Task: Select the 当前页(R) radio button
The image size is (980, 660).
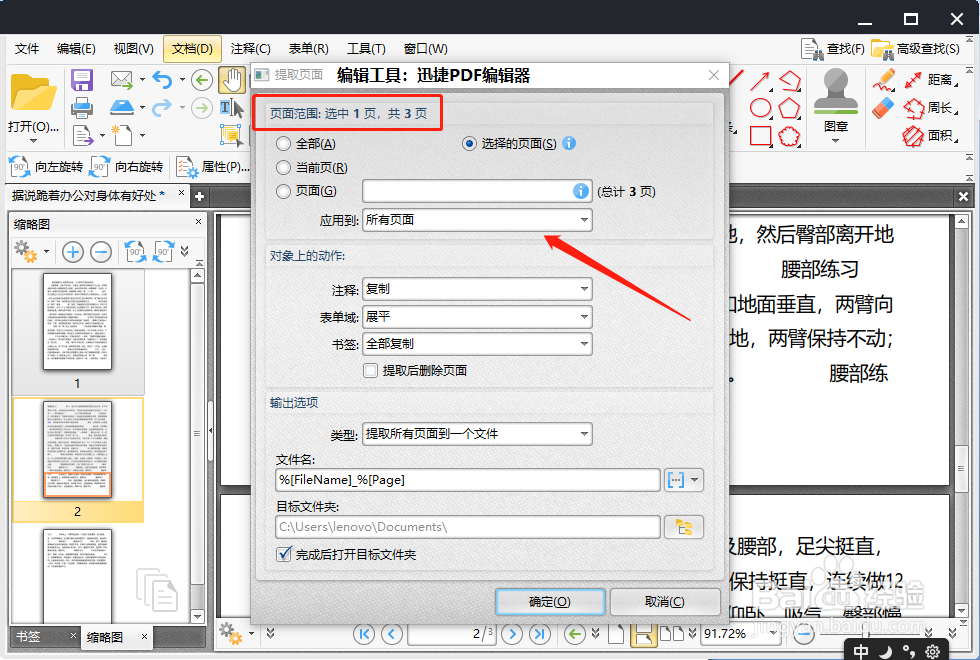Action: point(283,166)
